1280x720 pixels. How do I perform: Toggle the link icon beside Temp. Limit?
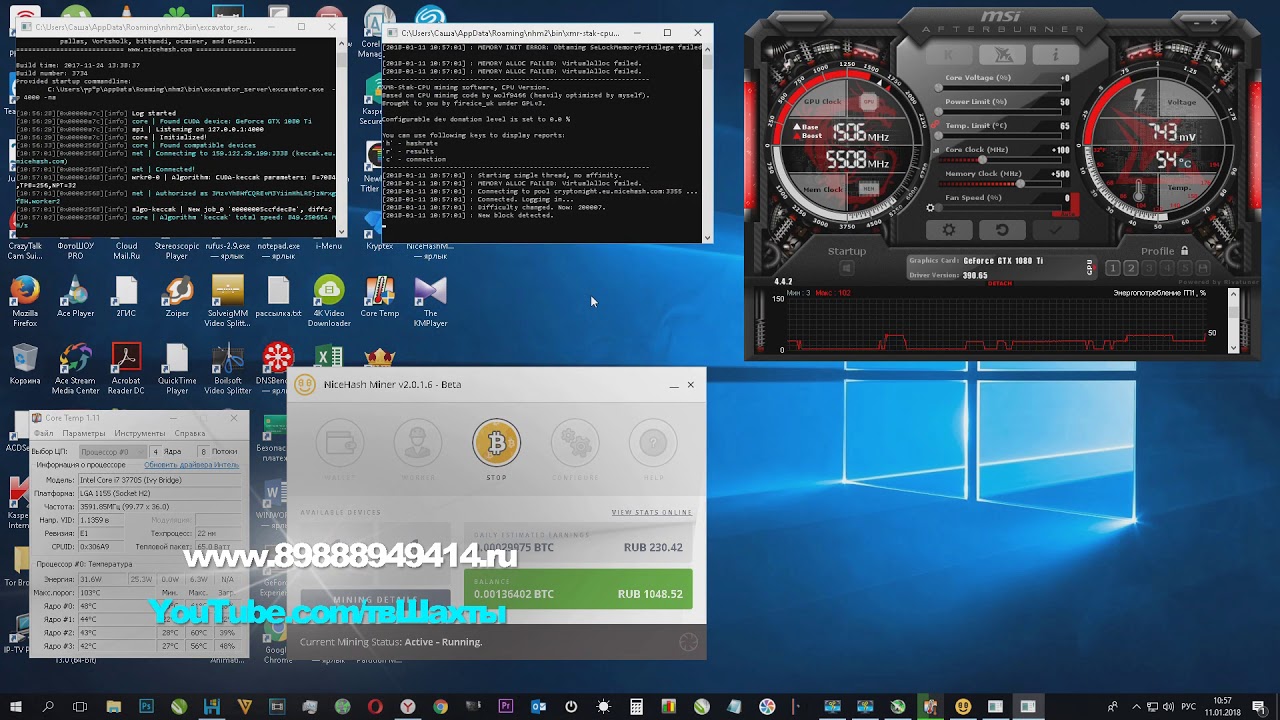936,125
